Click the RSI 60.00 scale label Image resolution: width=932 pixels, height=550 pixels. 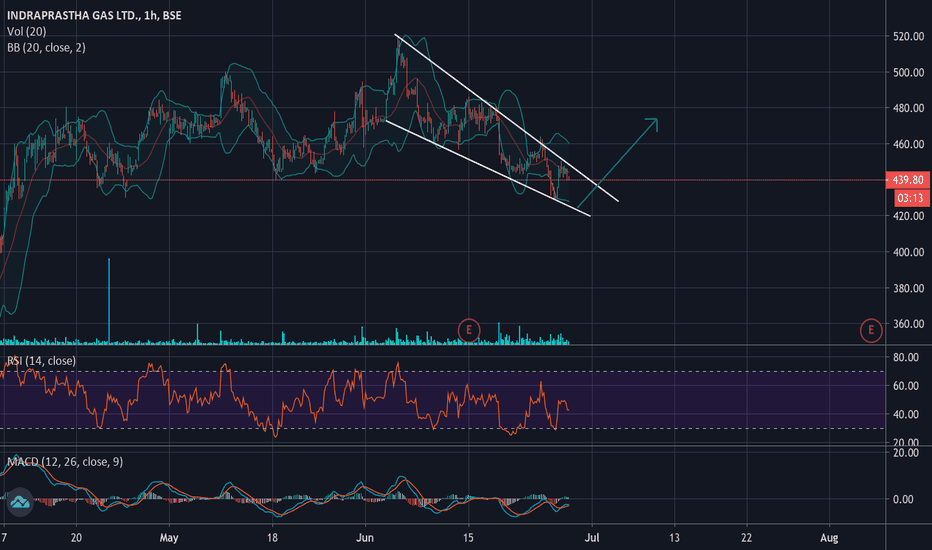906,386
